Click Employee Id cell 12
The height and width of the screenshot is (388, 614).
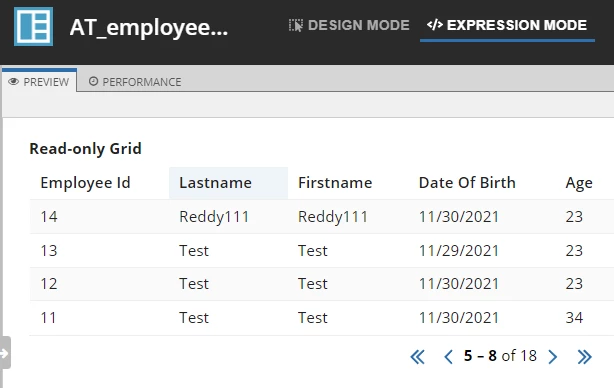pyautogui.click(x=49, y=284)
